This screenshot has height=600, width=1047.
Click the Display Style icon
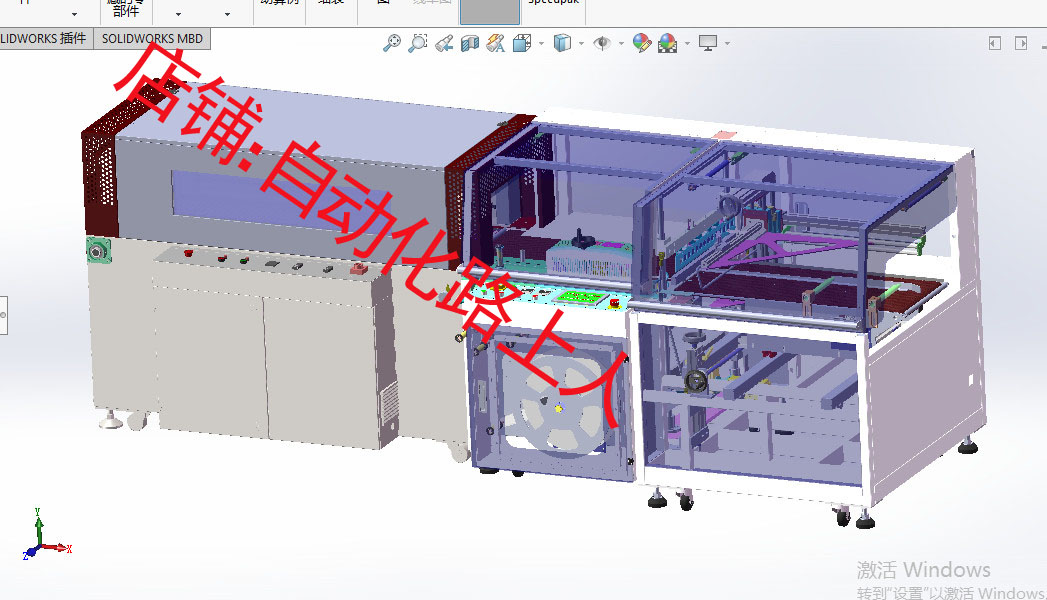(562, 43)
